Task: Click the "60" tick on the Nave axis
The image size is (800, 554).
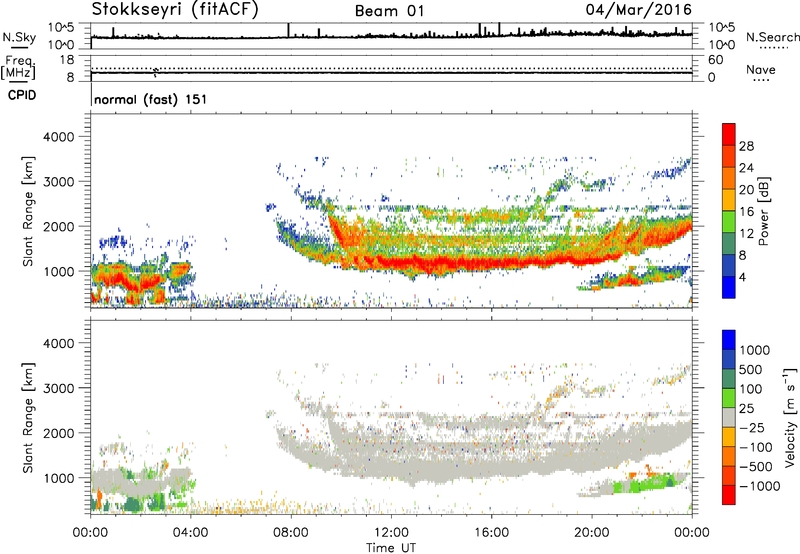Action: (716, 60)
